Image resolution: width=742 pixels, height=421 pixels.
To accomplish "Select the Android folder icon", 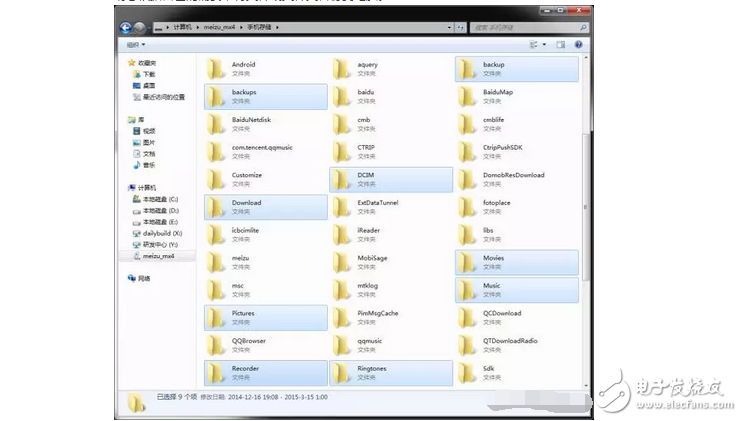I will tap(216, 69).
